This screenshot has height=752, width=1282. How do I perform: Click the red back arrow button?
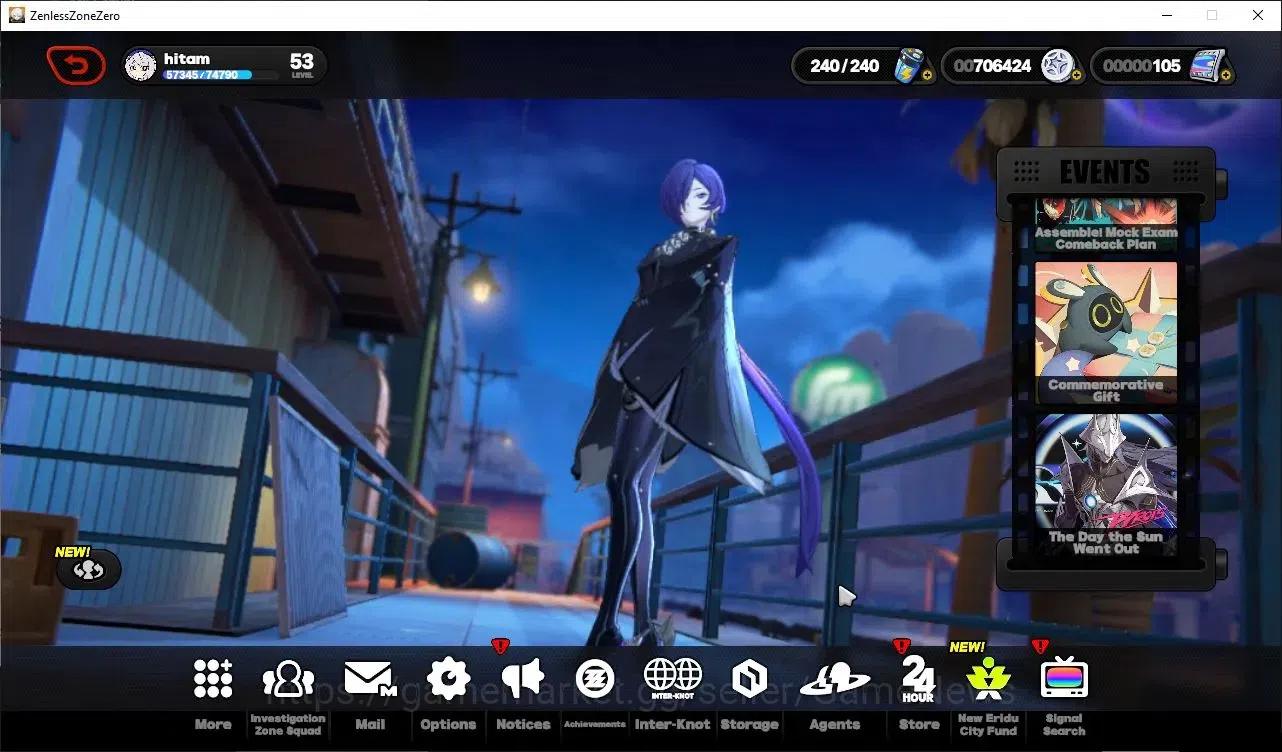coord(76,66)
